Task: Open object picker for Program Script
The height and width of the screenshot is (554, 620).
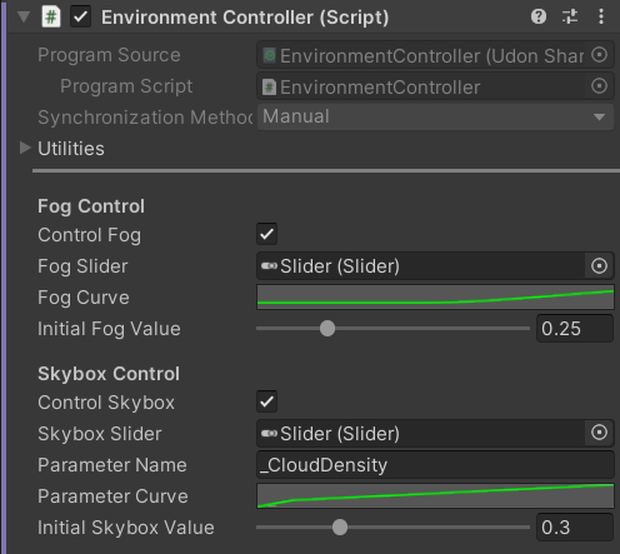Action: coord(599,86)
